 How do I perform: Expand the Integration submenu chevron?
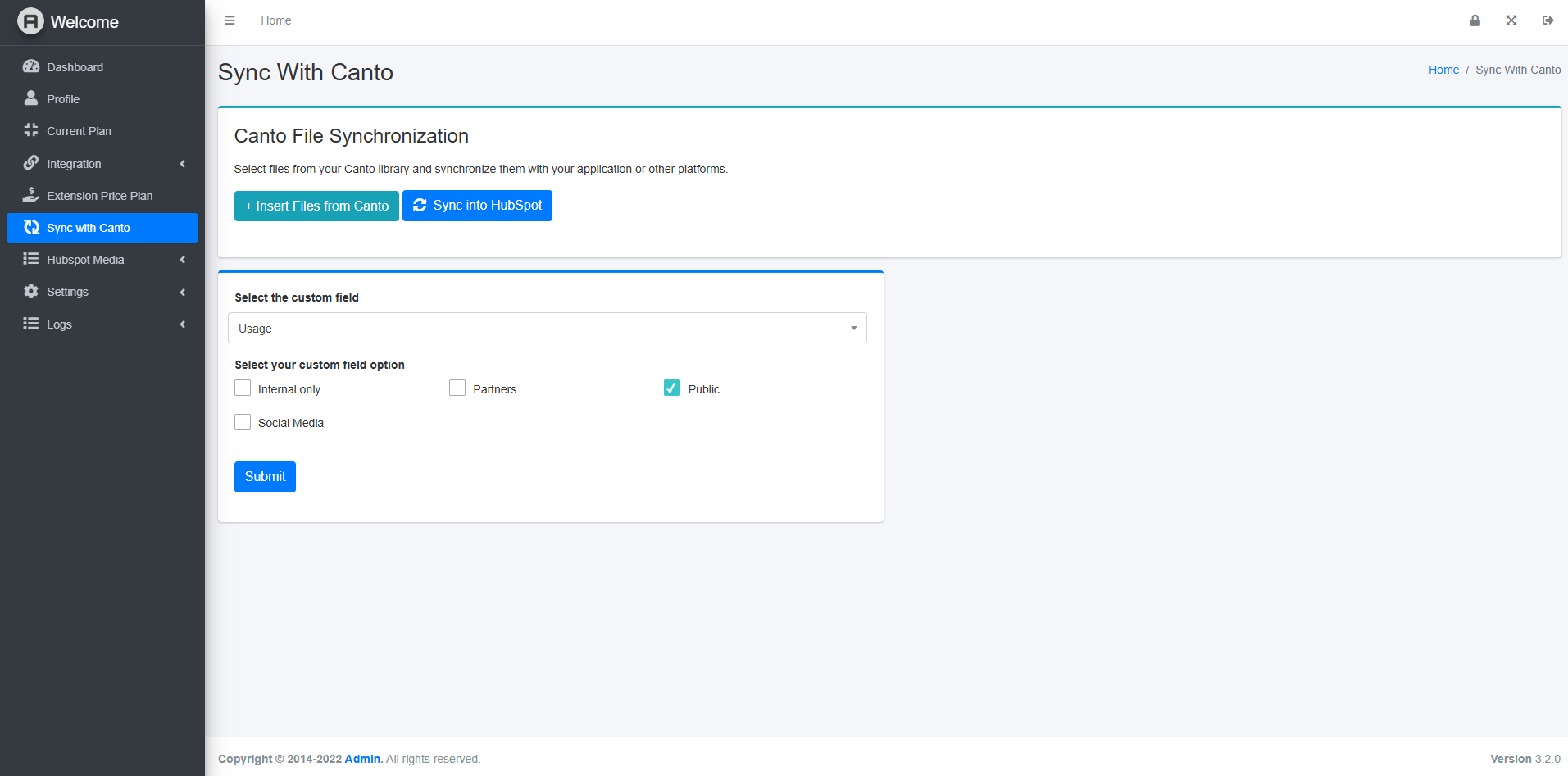(183, 164)
